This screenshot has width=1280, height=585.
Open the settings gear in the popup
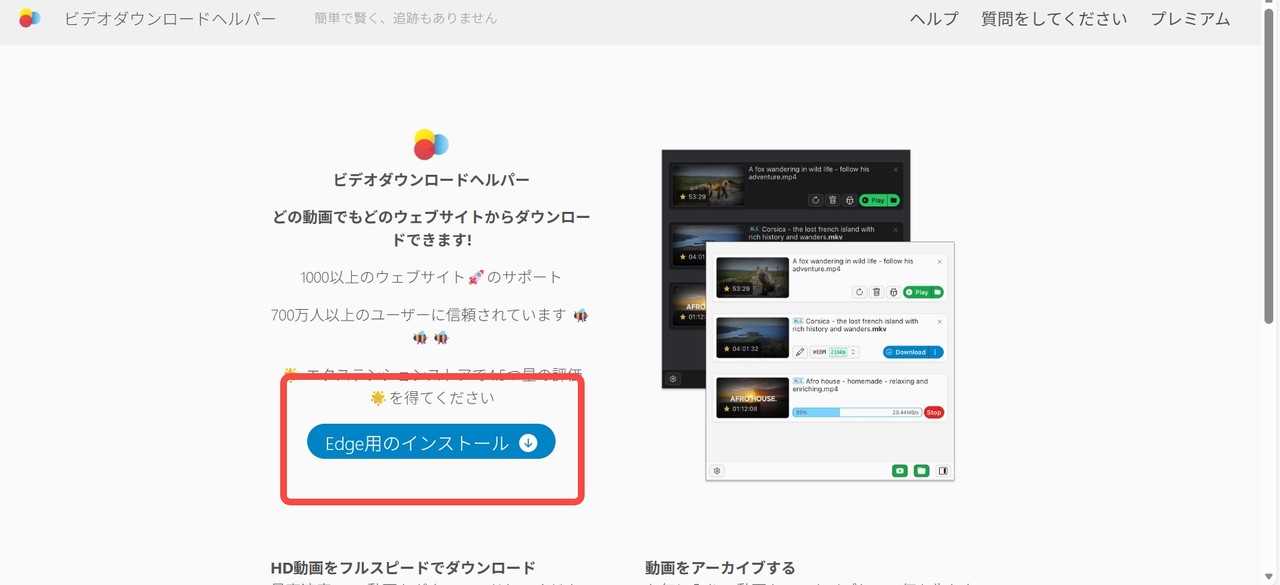[x=716, y=470]
